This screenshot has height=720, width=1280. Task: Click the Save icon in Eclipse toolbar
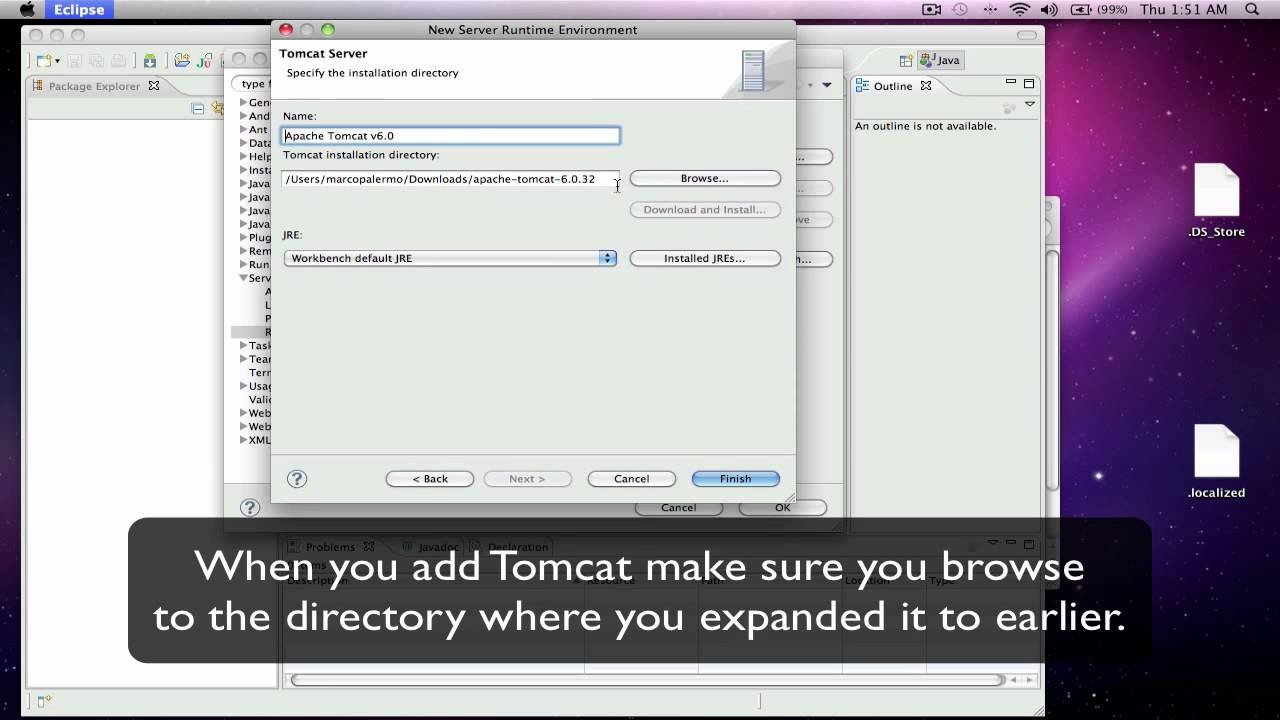pos(76,61)
